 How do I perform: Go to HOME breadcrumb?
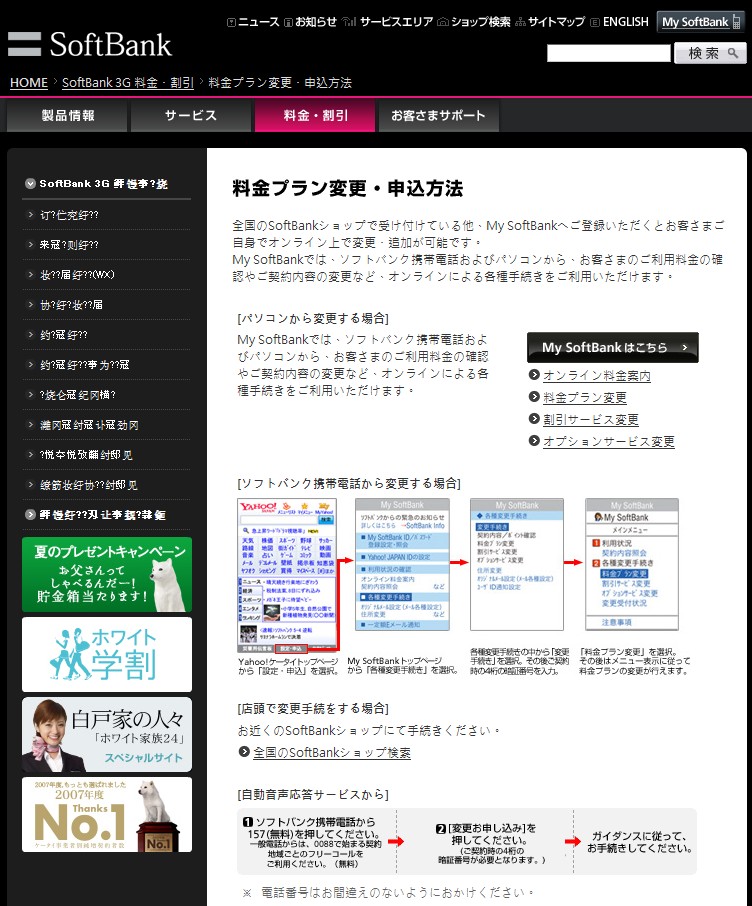29,83
